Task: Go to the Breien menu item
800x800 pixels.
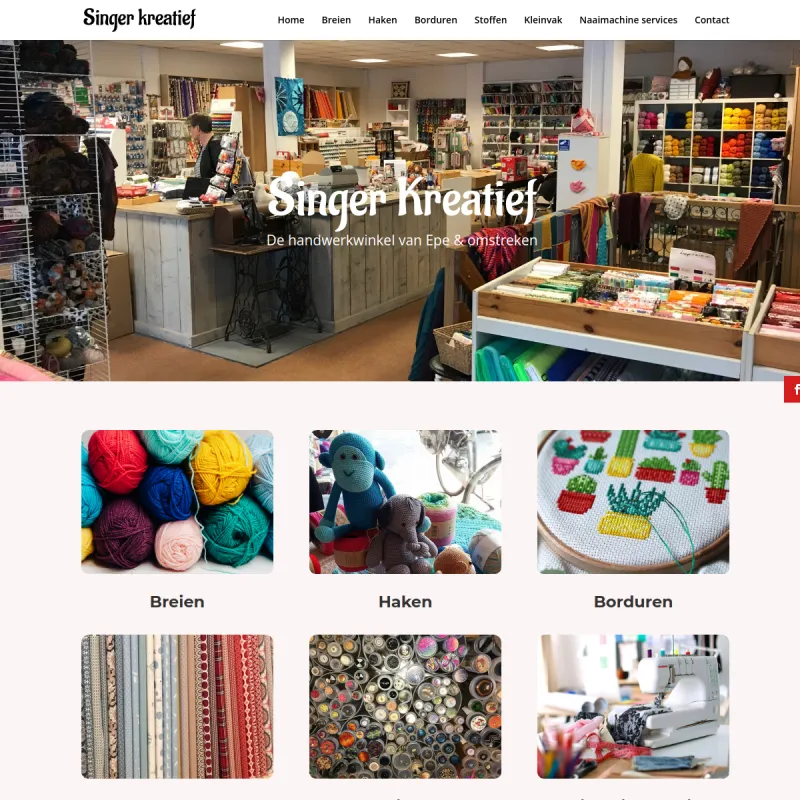Action: click(336, 20)
